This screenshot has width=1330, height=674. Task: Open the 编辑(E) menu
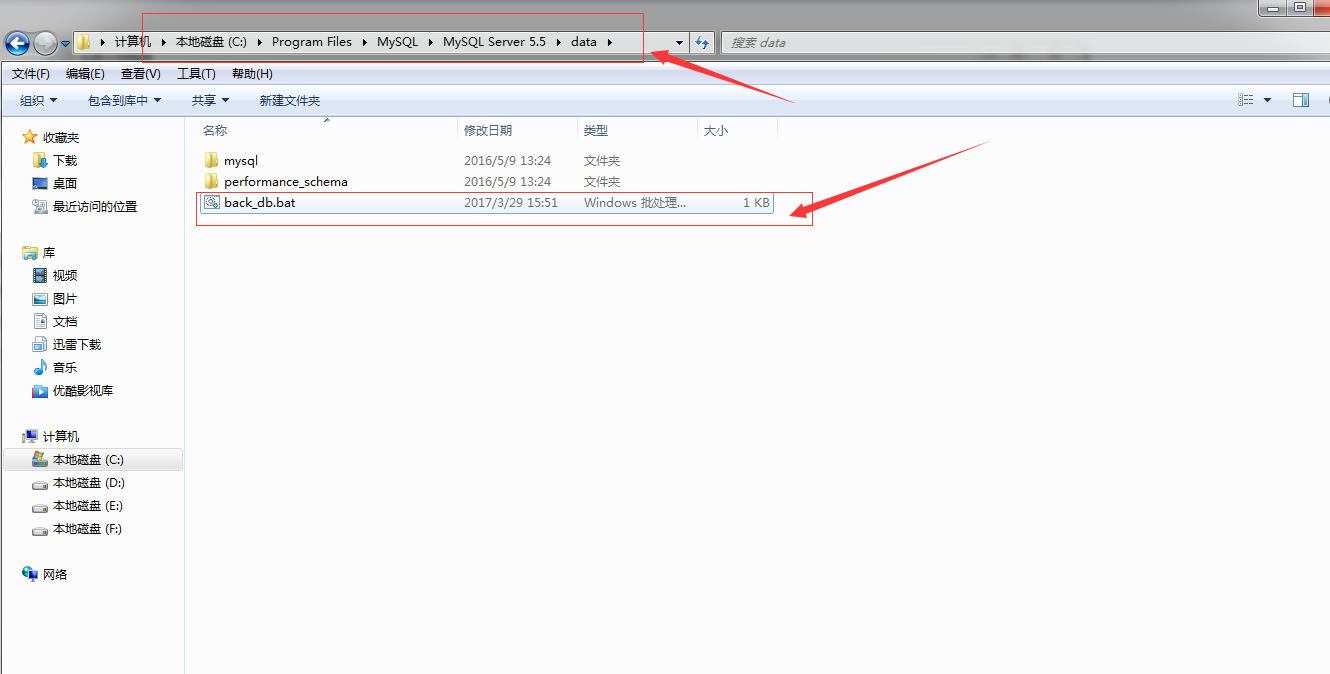click(x=85, y=74)
